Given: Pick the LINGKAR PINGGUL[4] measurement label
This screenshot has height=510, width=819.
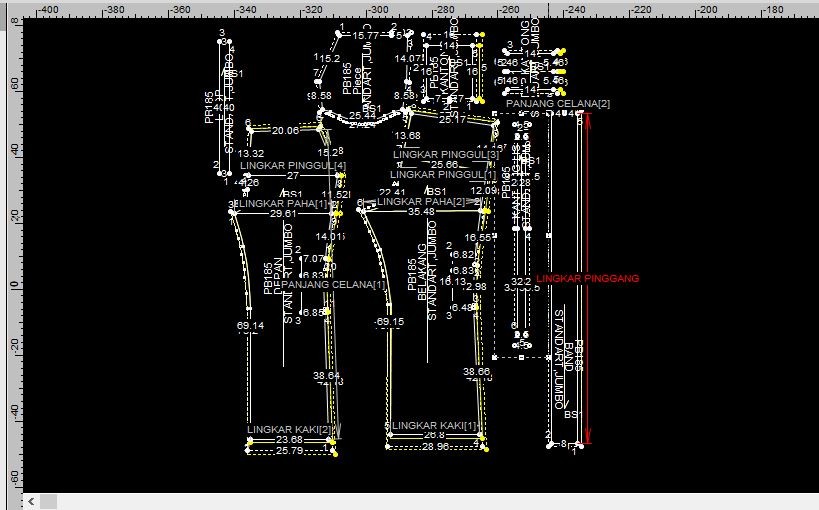Looking at the screenshot, I should click(293, 165).
